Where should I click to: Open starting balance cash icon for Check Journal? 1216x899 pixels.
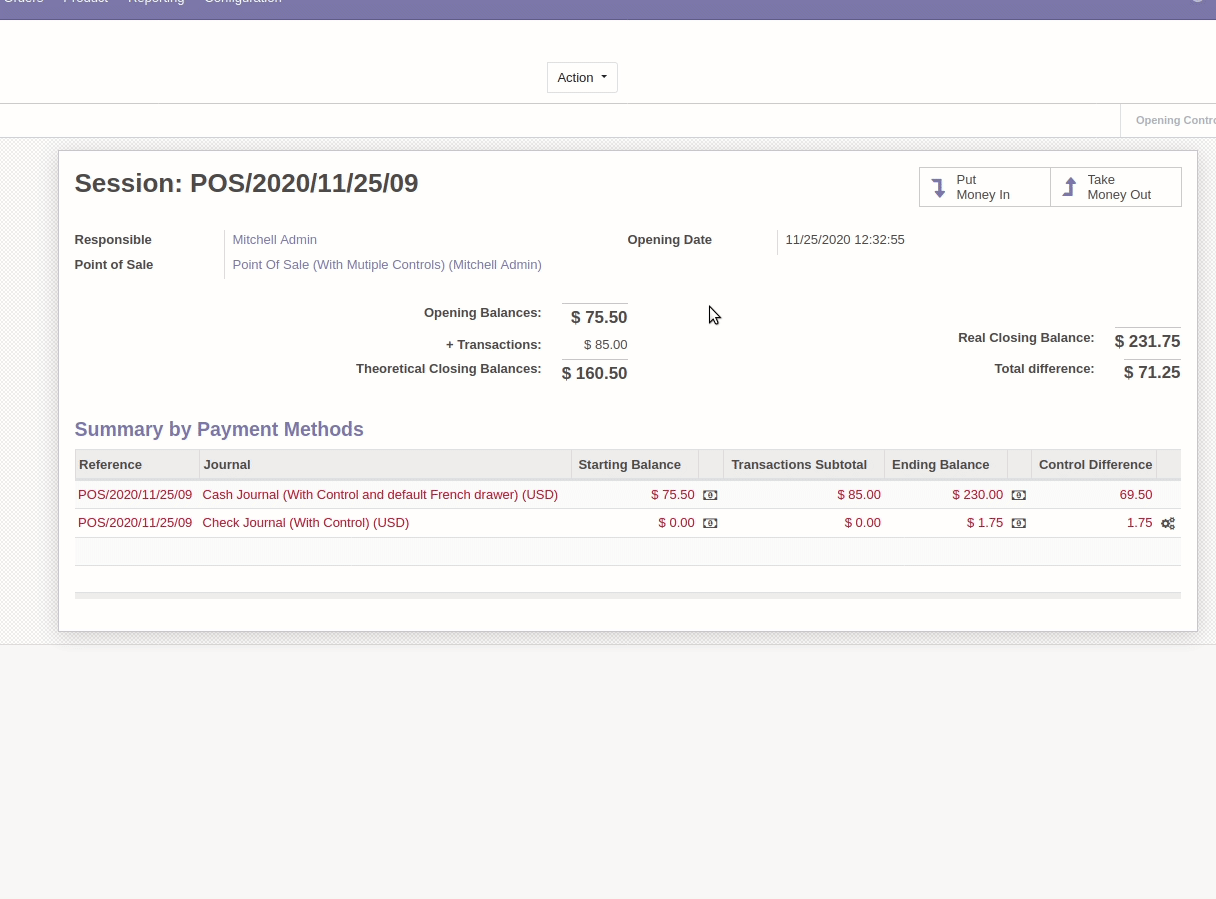click(710, 523)
